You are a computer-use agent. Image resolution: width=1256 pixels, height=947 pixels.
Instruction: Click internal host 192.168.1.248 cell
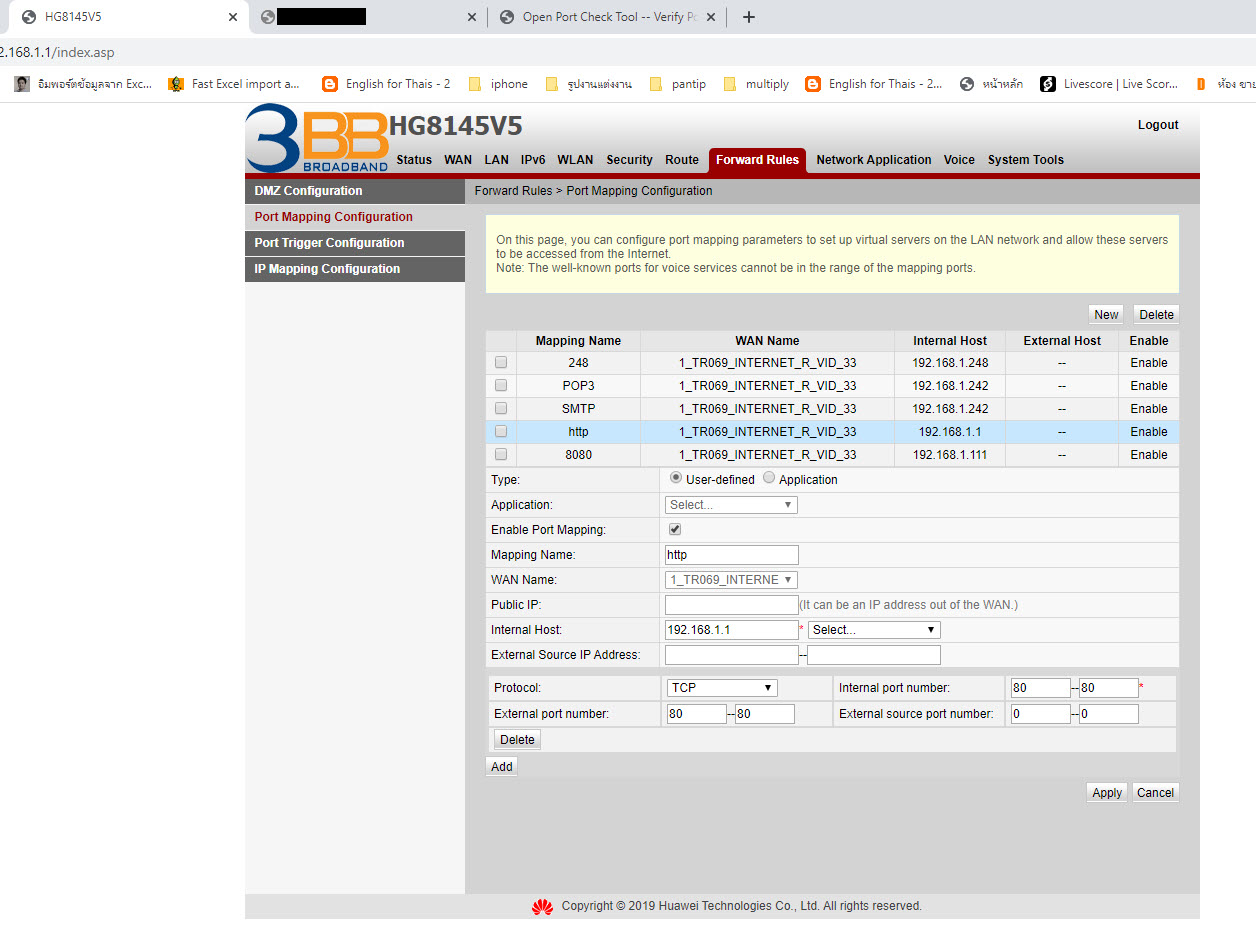pos(950,363)
